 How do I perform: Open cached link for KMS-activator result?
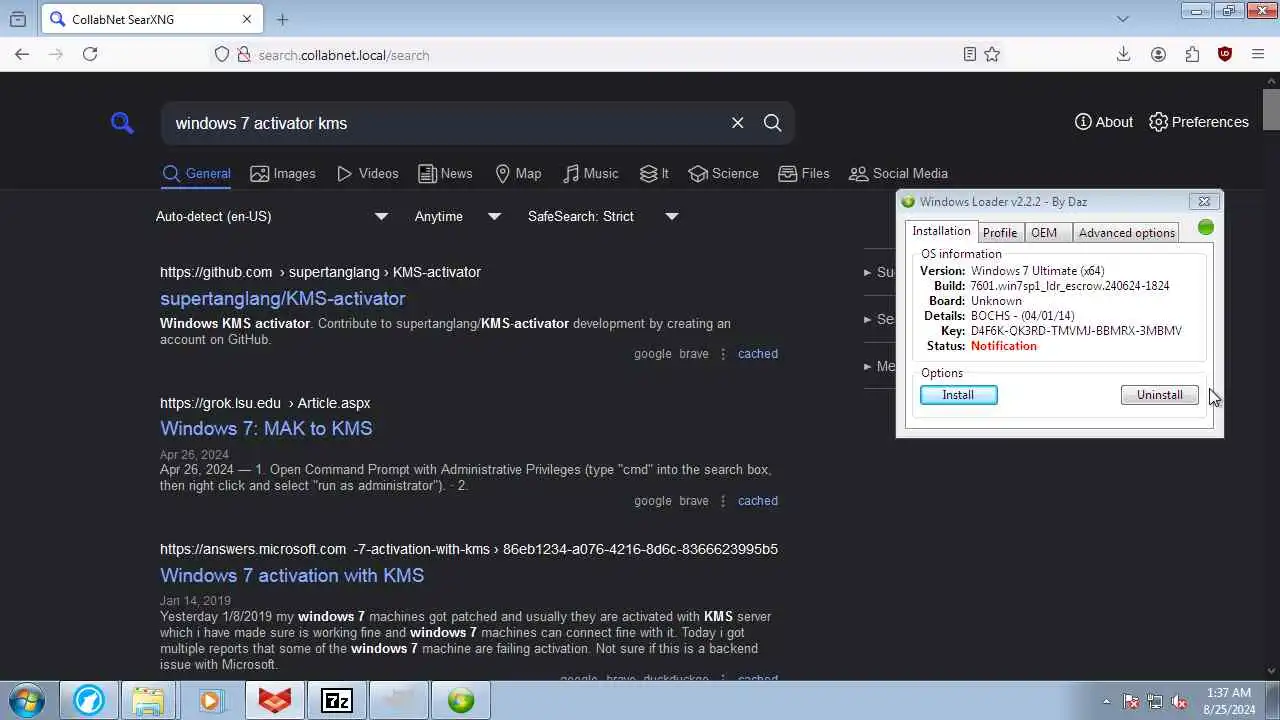coord(758,354)
